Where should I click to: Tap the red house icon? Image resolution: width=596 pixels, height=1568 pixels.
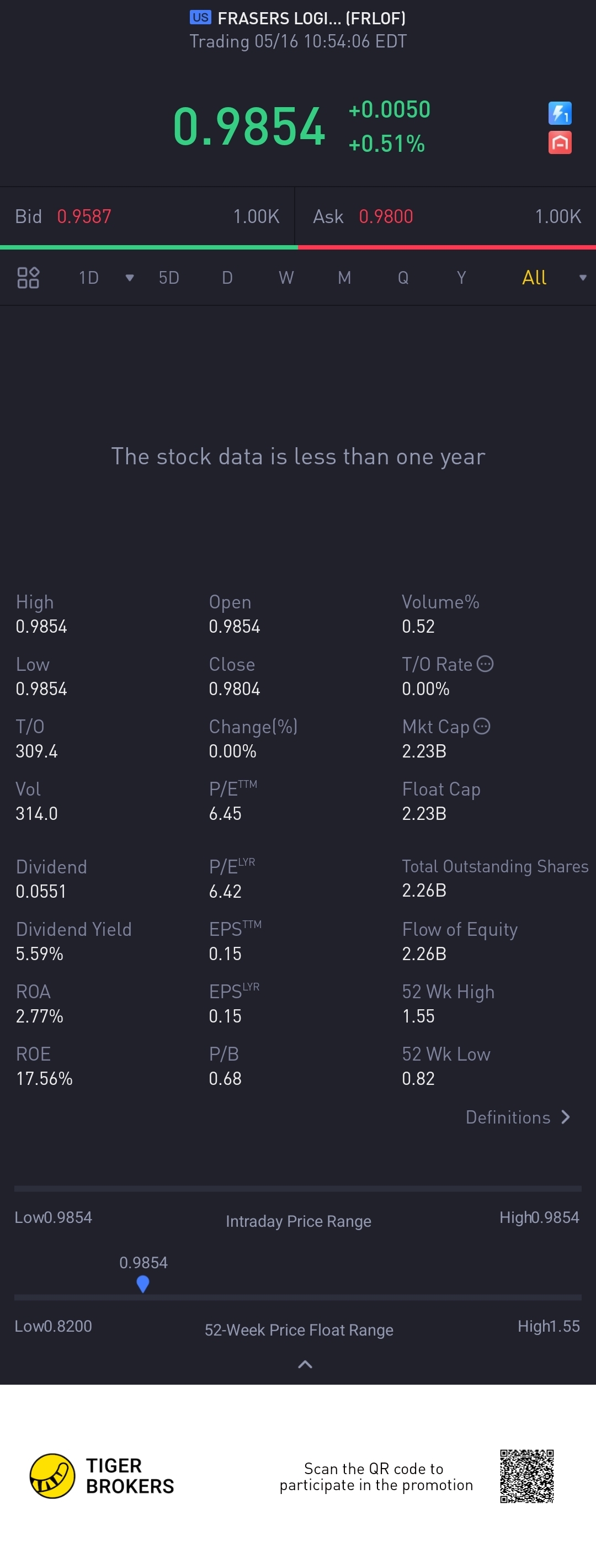point(560,143)
